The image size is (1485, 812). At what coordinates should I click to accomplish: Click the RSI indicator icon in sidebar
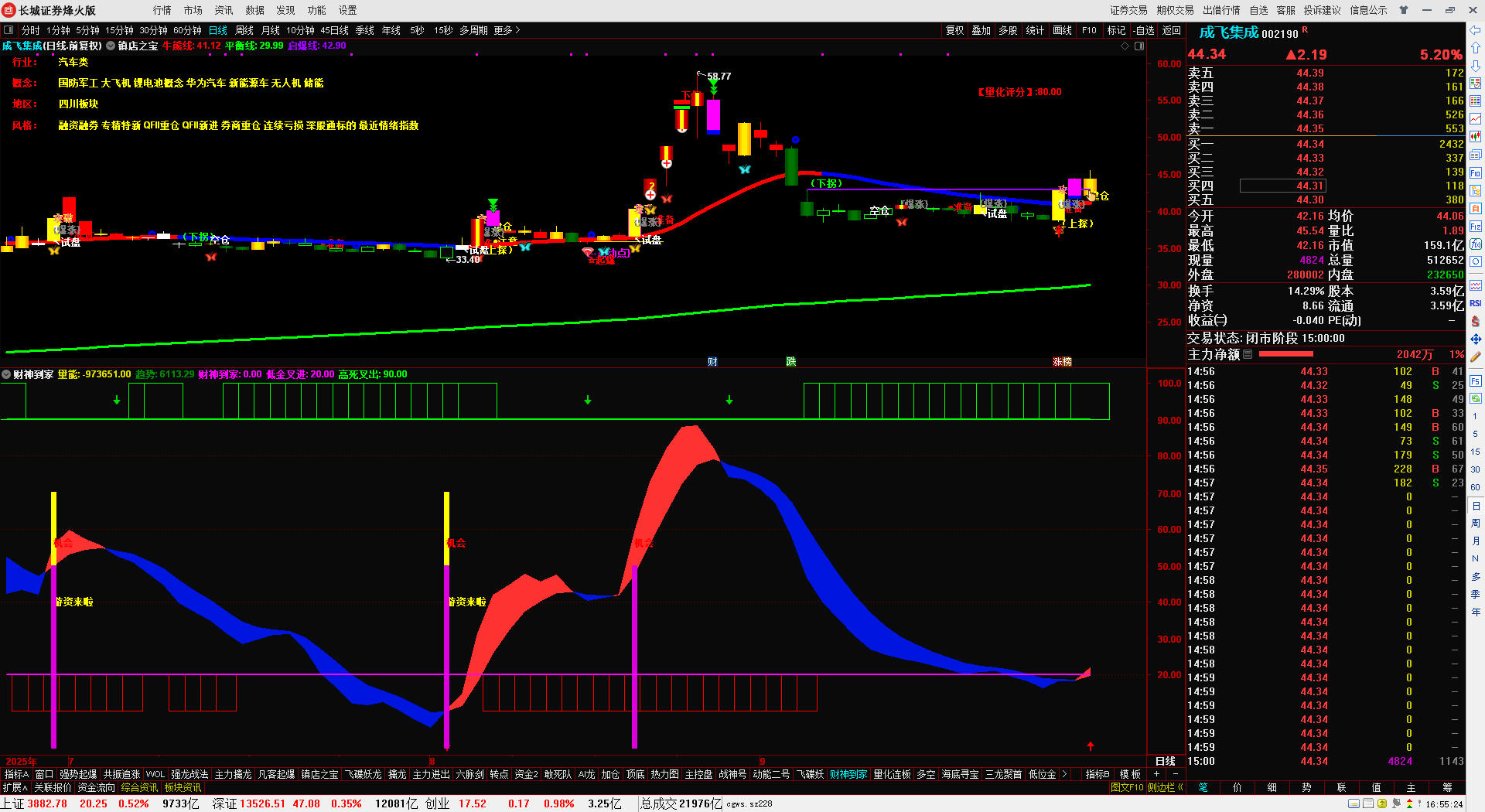[x=1475, y=303]
